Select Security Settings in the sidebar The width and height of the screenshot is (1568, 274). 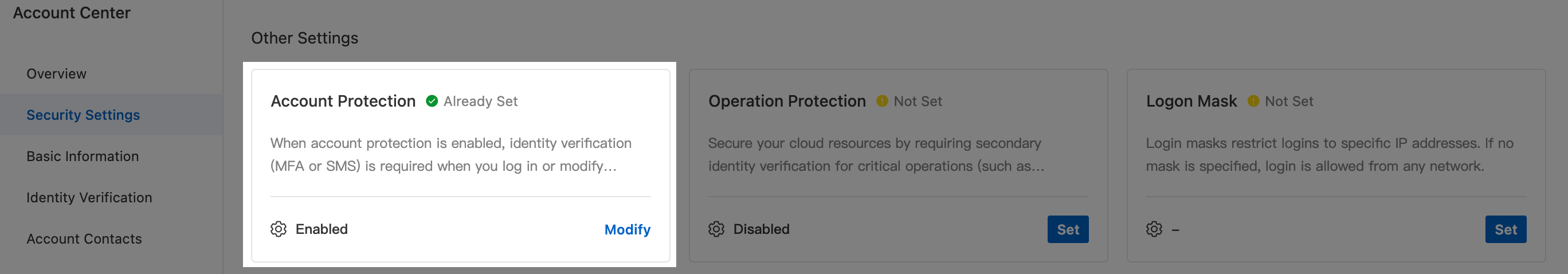[x=83, y=115]
